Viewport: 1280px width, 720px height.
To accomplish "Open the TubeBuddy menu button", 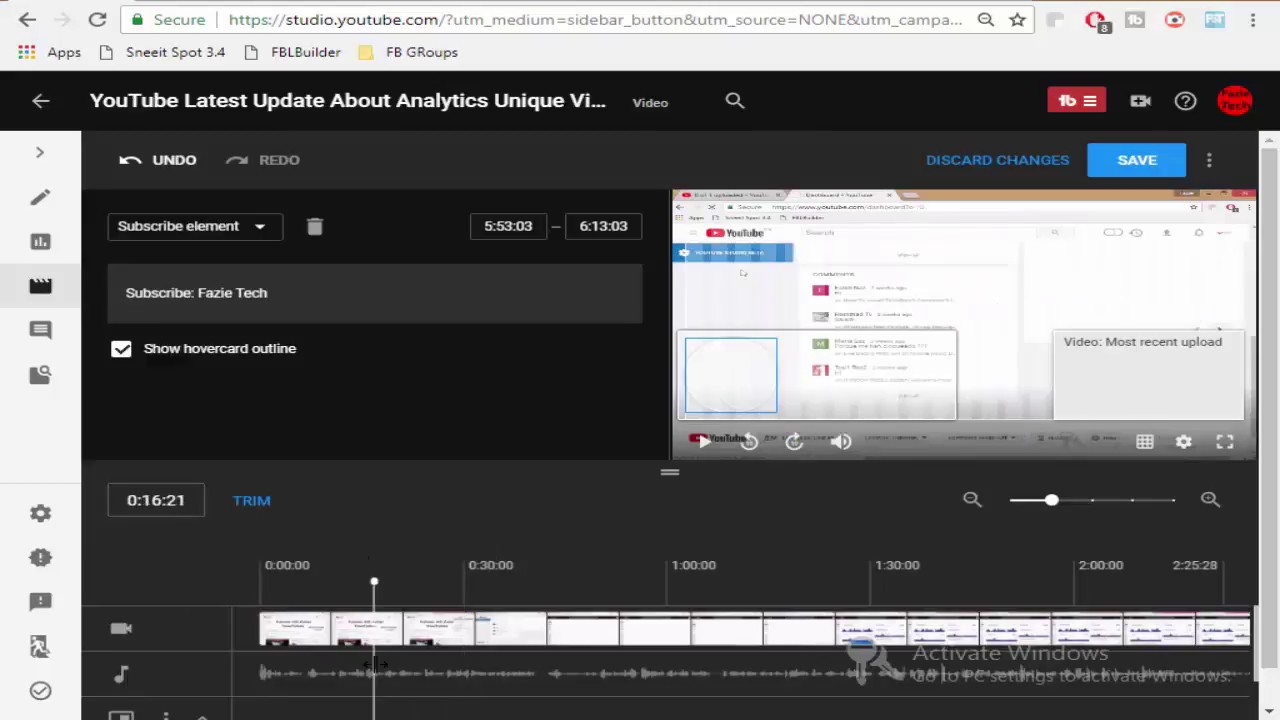I will tap(1076, 101).
